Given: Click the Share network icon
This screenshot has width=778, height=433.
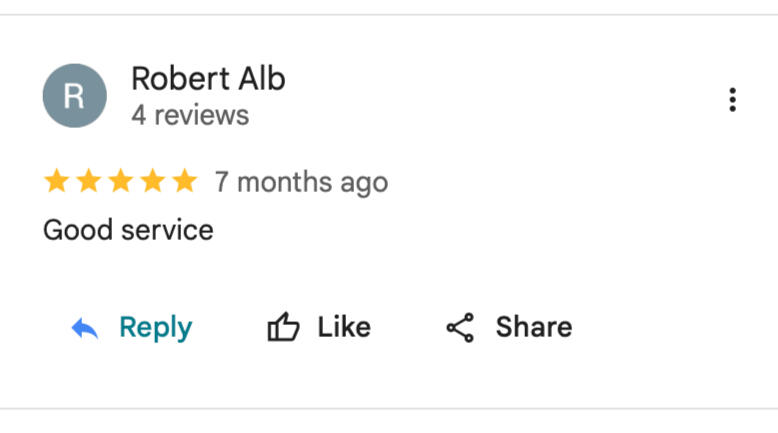Looking at the screenshot, I should (x=460, y=328).
